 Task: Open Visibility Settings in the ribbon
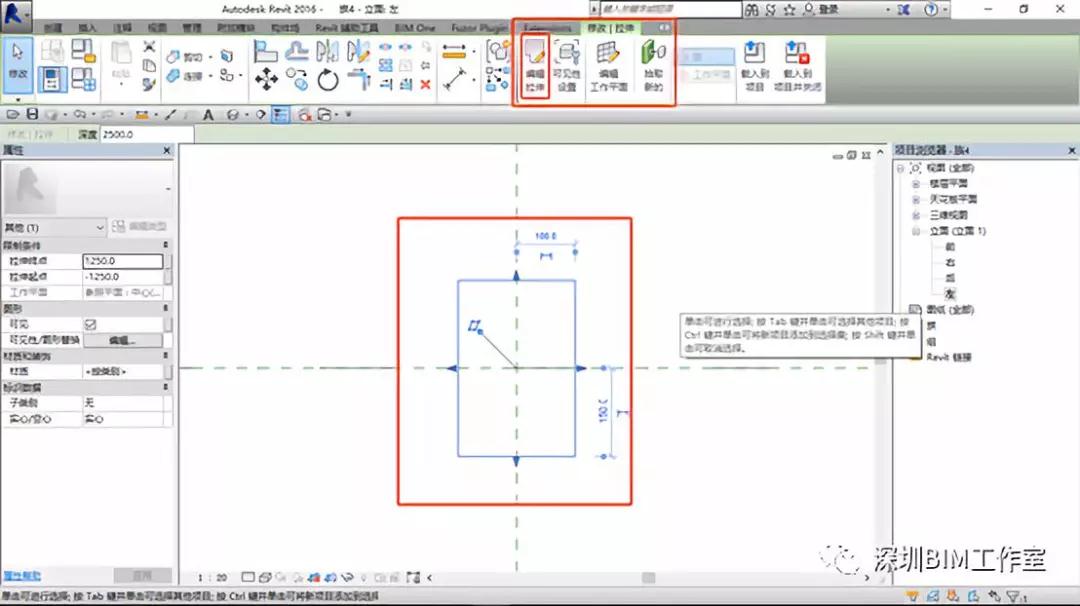[567, 66]
